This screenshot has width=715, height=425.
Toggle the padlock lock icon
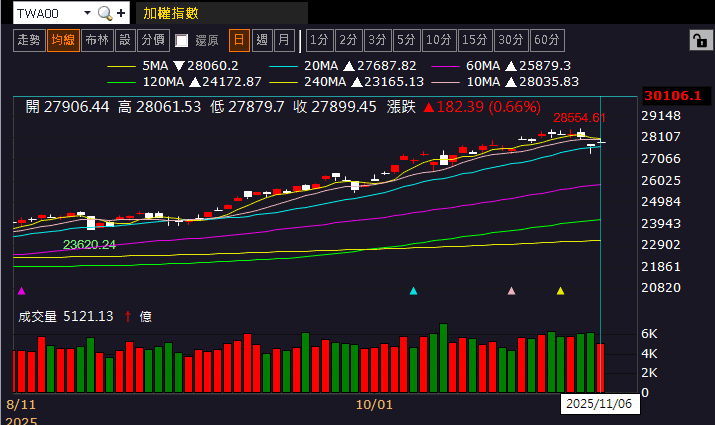pos(701,41)
